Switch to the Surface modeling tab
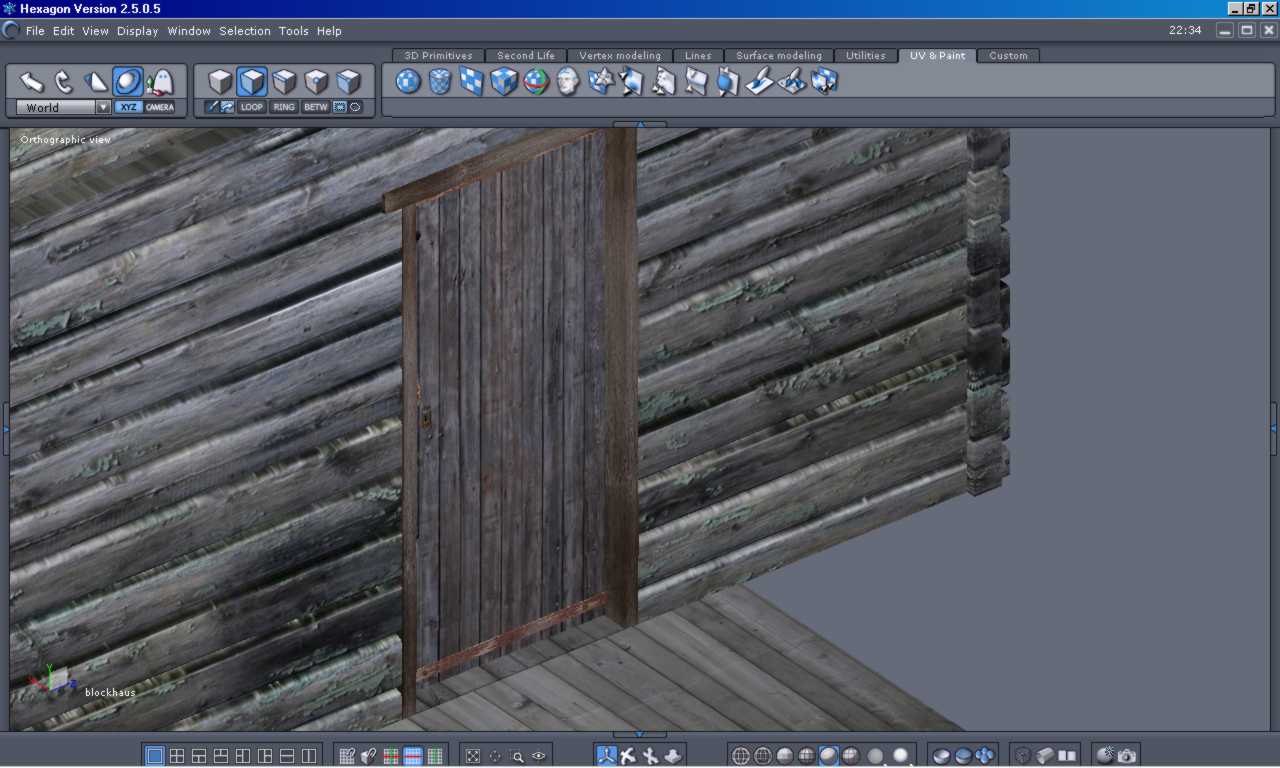Viewport: 1280px width, 768px height. pyautogui.click(x=779, y=56)
